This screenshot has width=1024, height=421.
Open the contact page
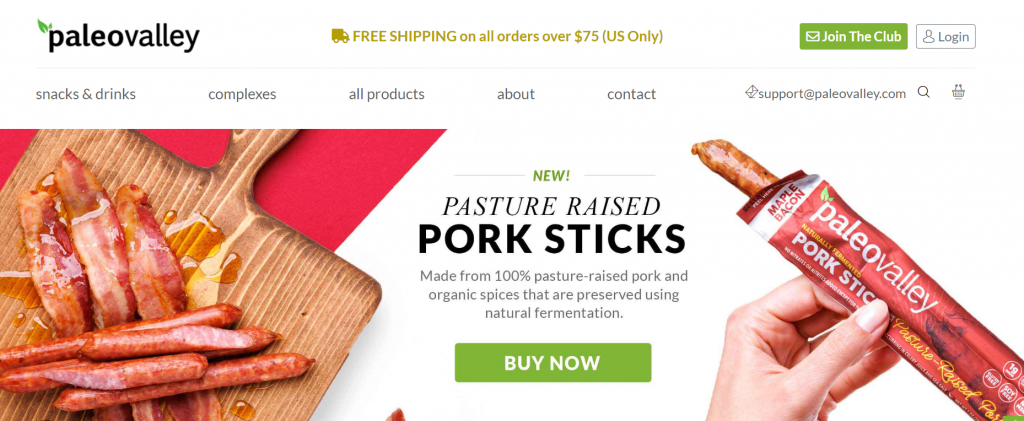[632, 94]
